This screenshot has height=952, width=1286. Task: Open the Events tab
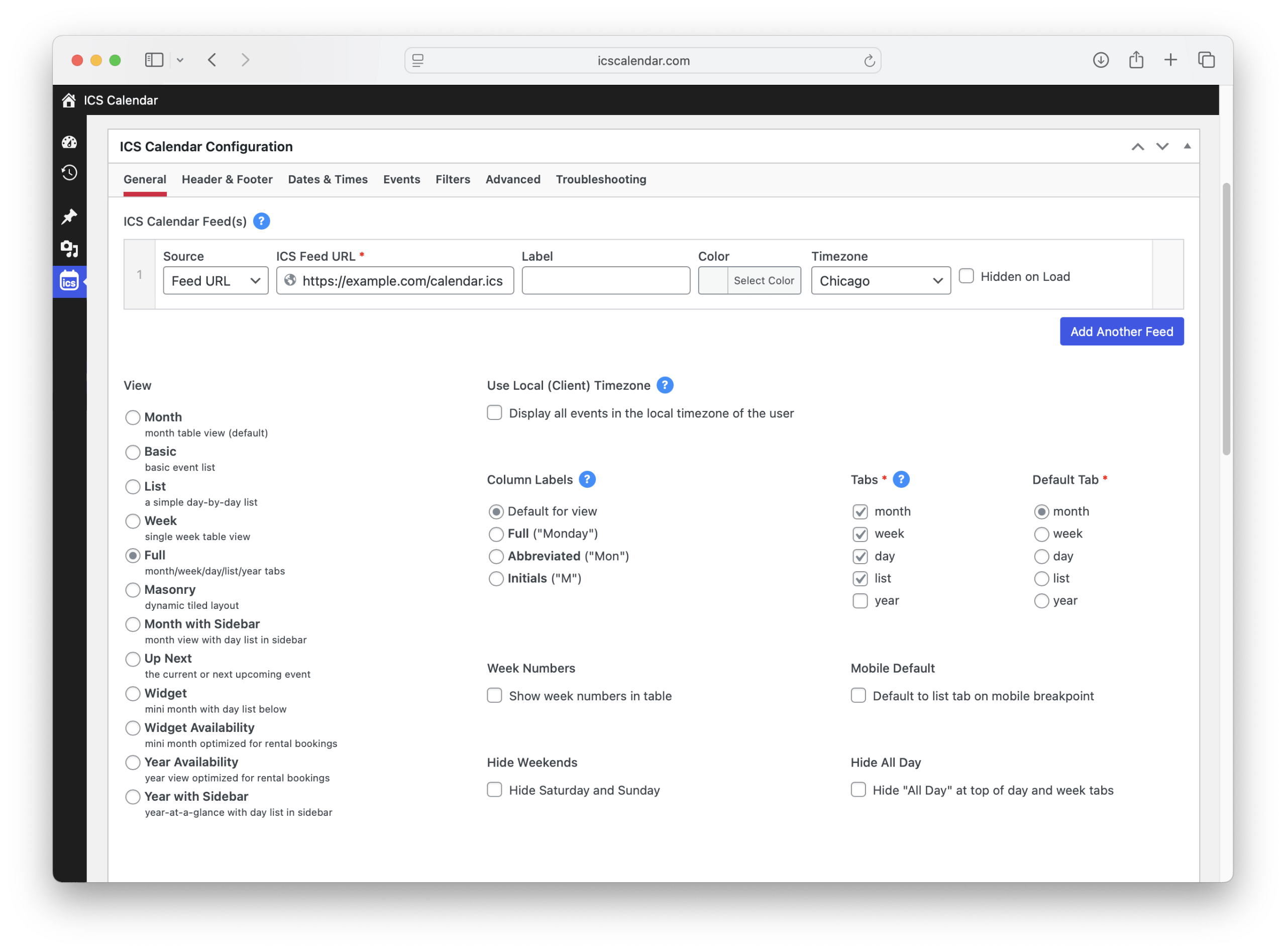[x=401, y=179]
